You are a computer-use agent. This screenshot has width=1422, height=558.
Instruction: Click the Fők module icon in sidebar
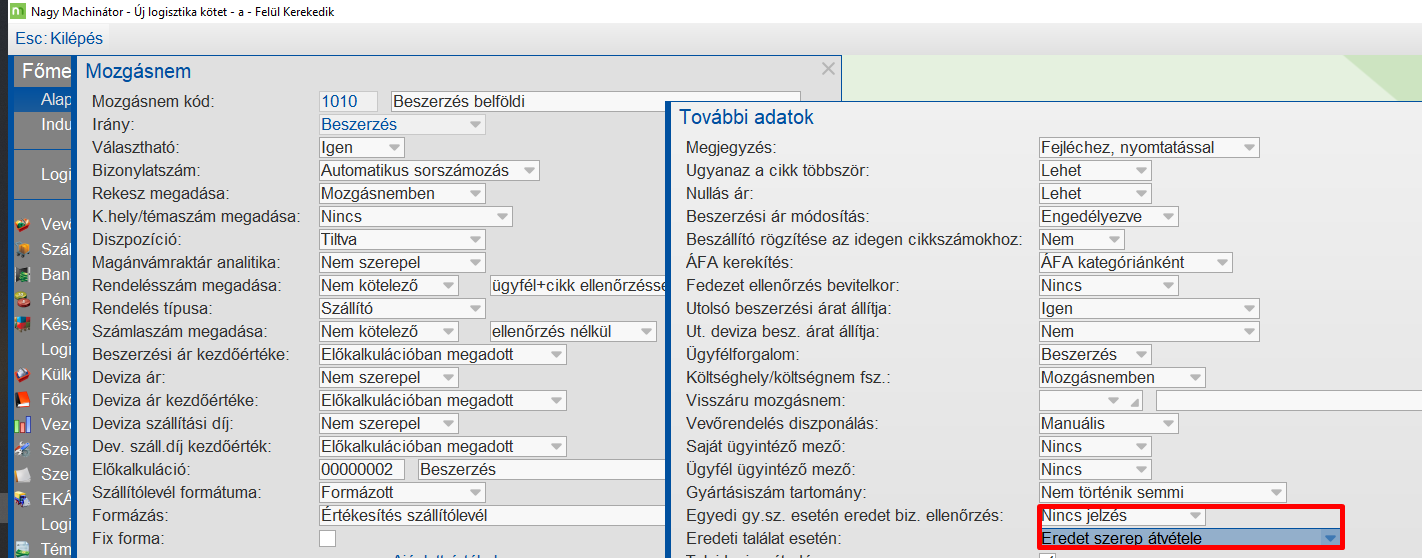23,399
